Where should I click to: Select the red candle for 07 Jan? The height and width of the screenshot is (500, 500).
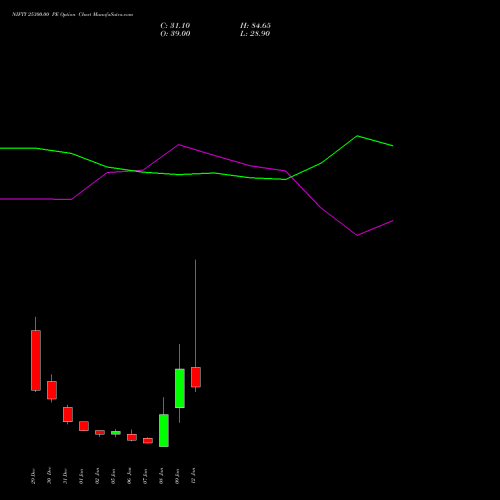click(x=148, y=441)
